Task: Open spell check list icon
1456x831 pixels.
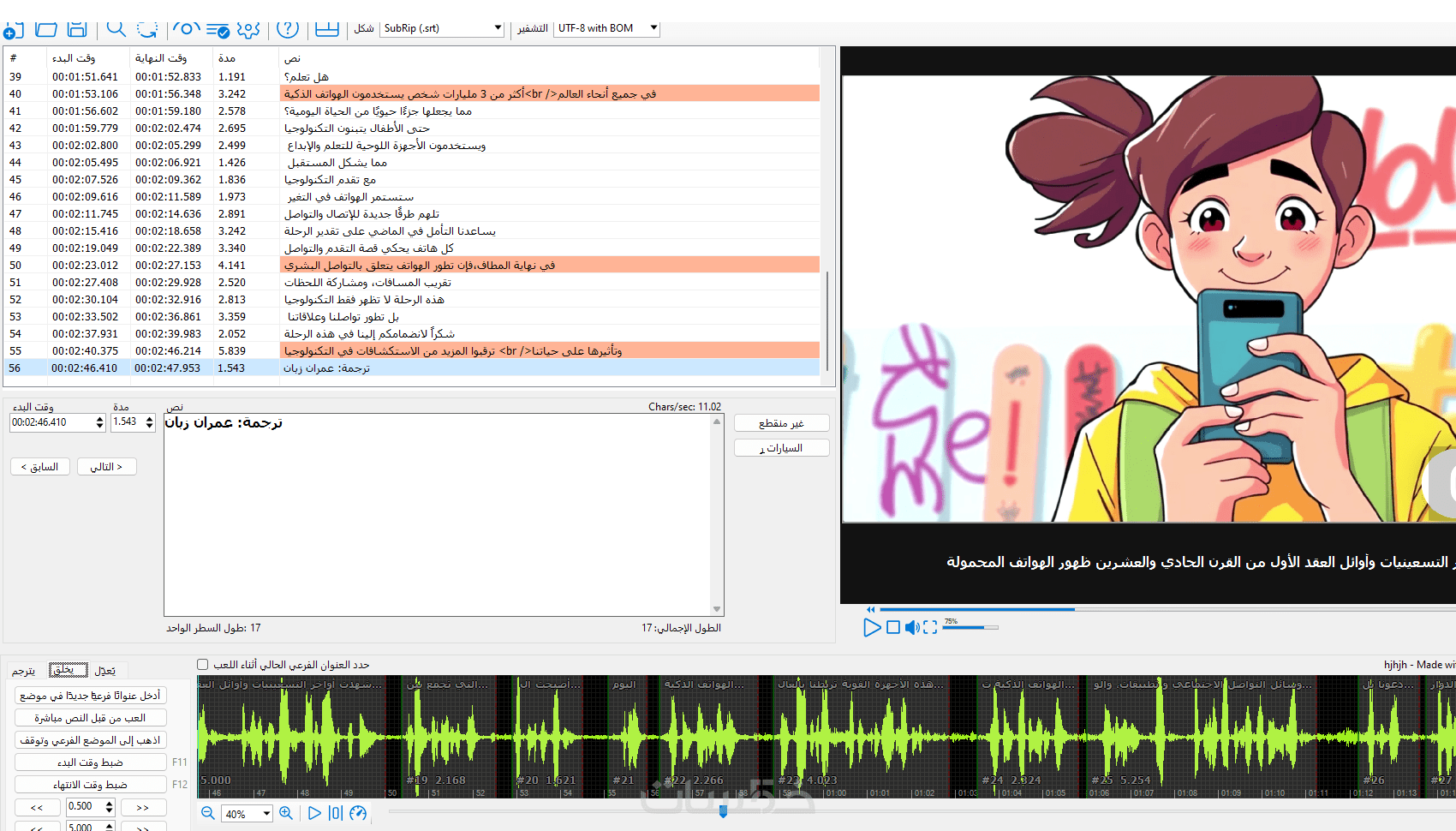Action: point(218,30)
